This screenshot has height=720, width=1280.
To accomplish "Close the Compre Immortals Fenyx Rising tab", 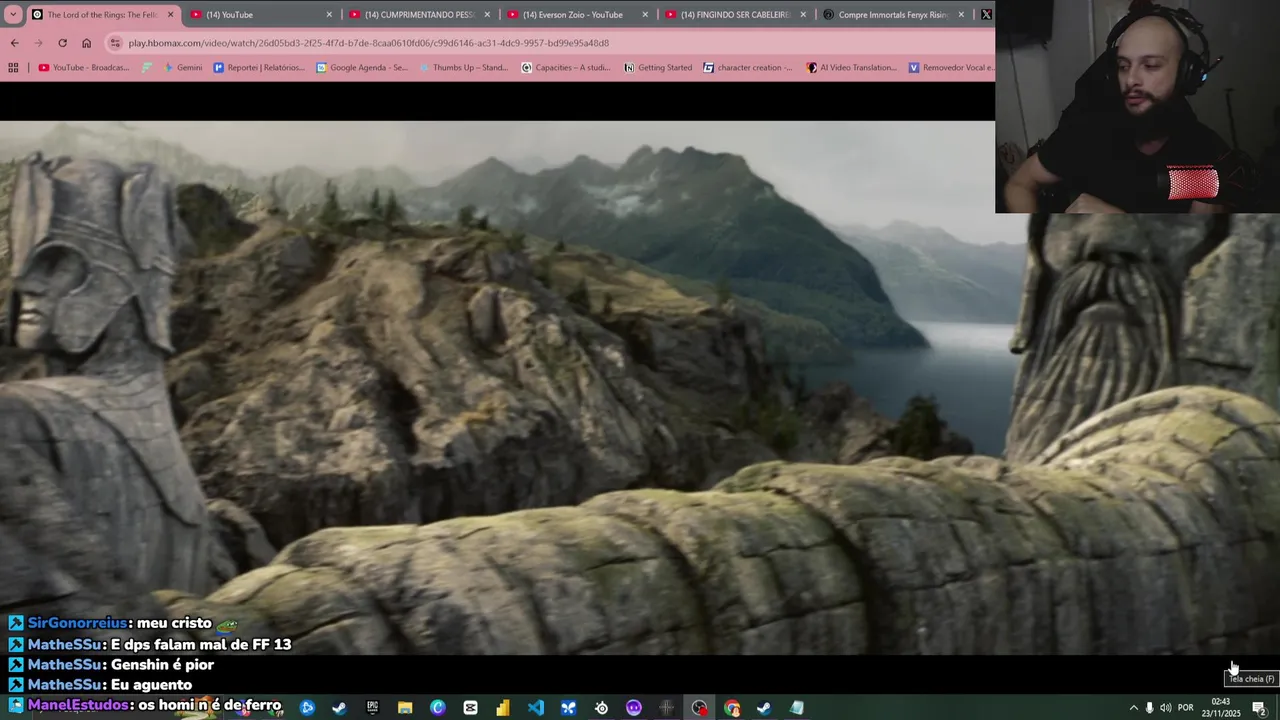I will [961, 14].
